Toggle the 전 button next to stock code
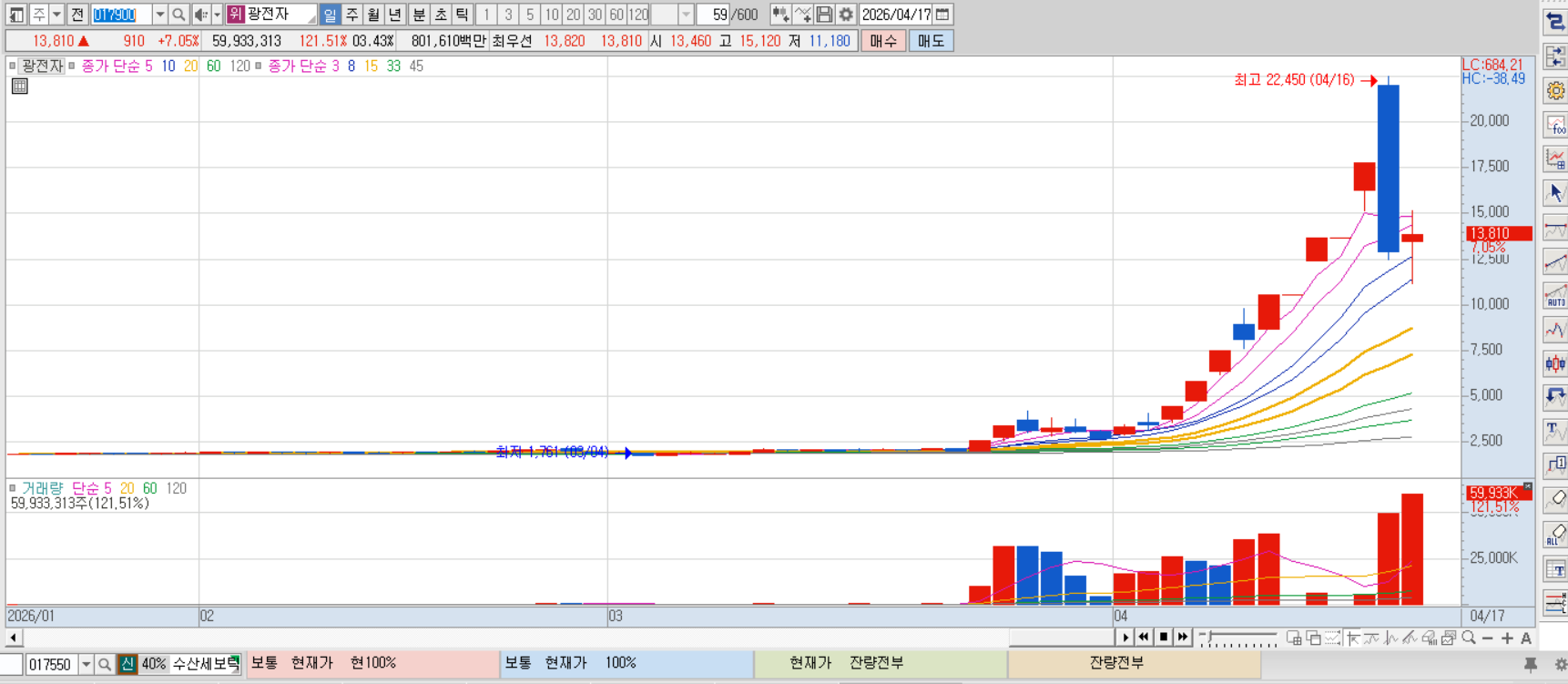 [x=77, y=15]
